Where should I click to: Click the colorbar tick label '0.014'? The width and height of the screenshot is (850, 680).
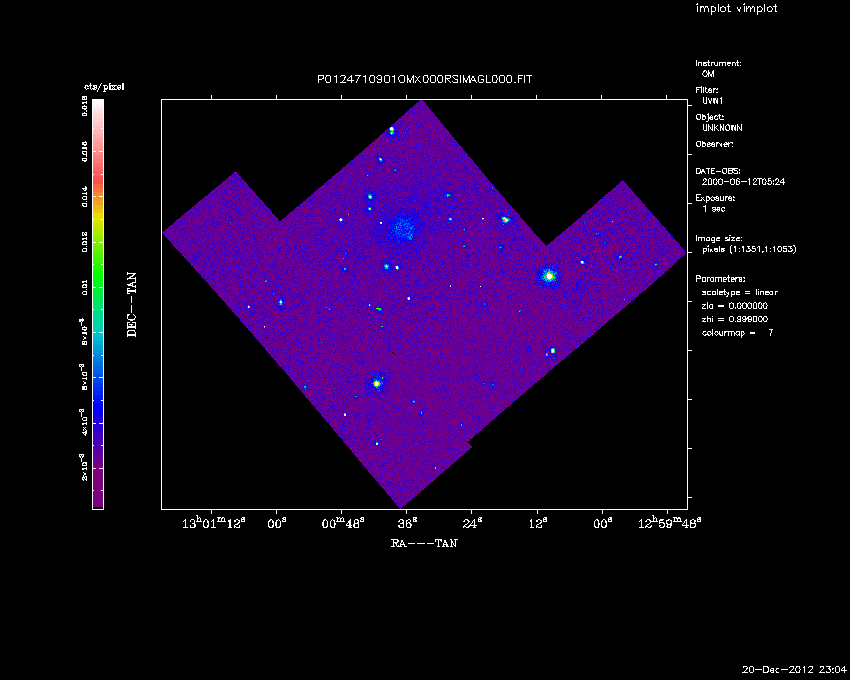(x=85, y=196)
